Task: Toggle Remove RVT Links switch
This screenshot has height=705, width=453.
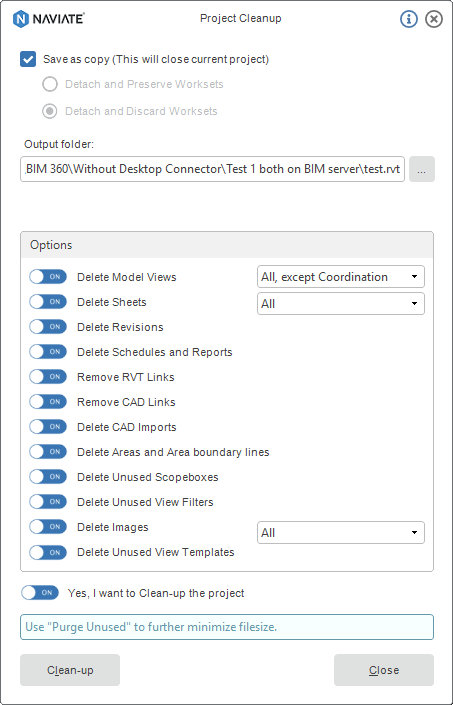Action: pyautogui.click(x=48, y=377)
